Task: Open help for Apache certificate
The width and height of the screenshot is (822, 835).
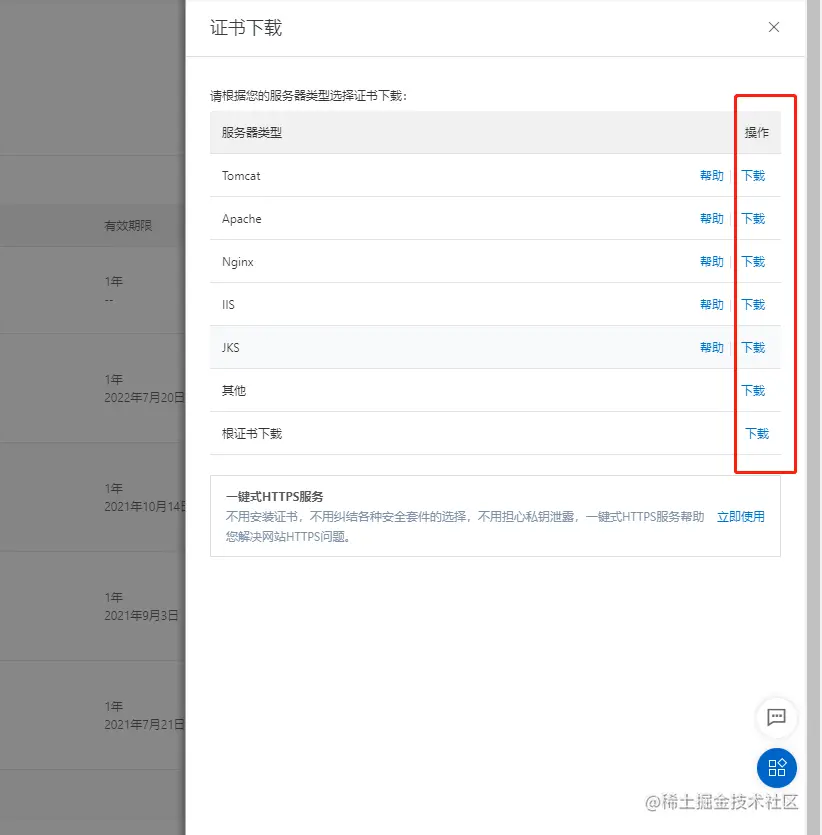Action: (x=711, y=219)
